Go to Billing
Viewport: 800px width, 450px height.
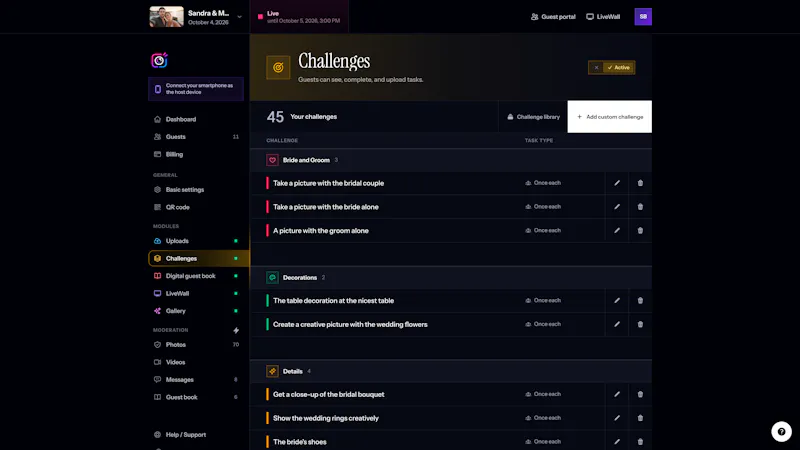click(x=196, y=154)
